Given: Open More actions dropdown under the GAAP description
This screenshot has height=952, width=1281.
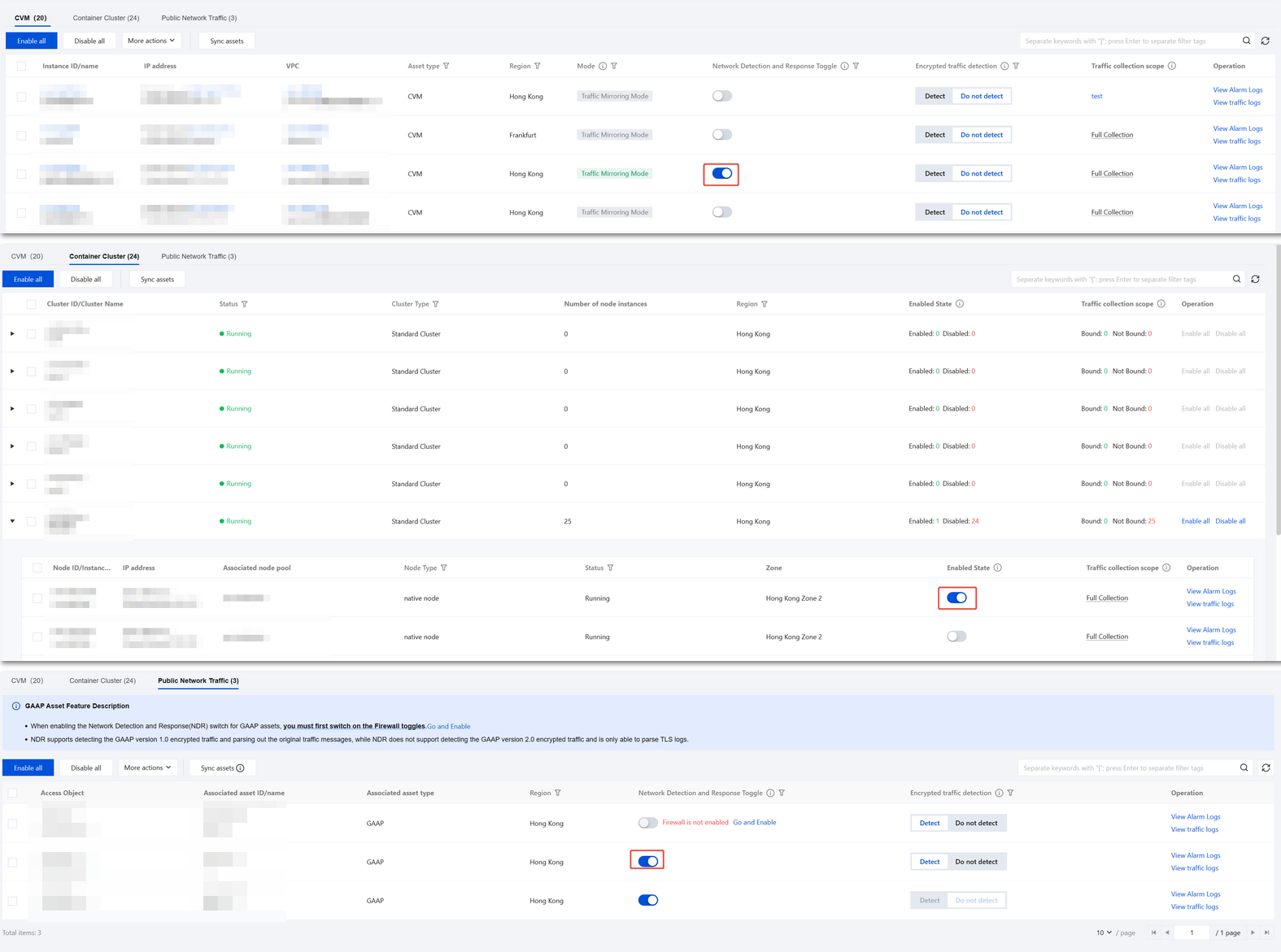Looking at the screenshot, I should point(147,767).
